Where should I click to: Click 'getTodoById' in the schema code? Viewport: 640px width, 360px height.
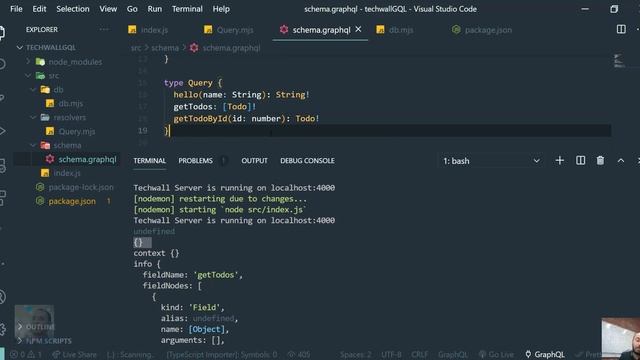pyautogui.click(x=200, y=119)
